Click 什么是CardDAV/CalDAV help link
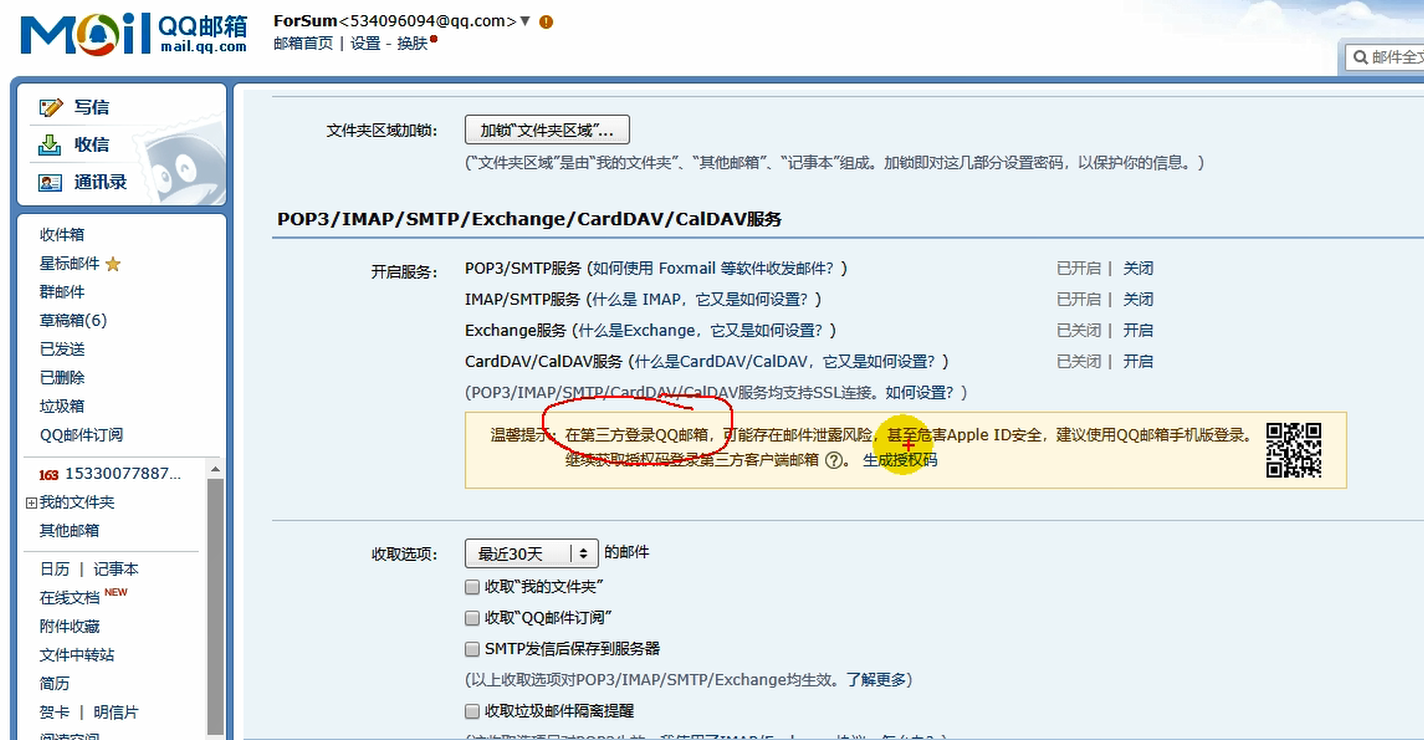1424x740 pixels. point(788,361)
